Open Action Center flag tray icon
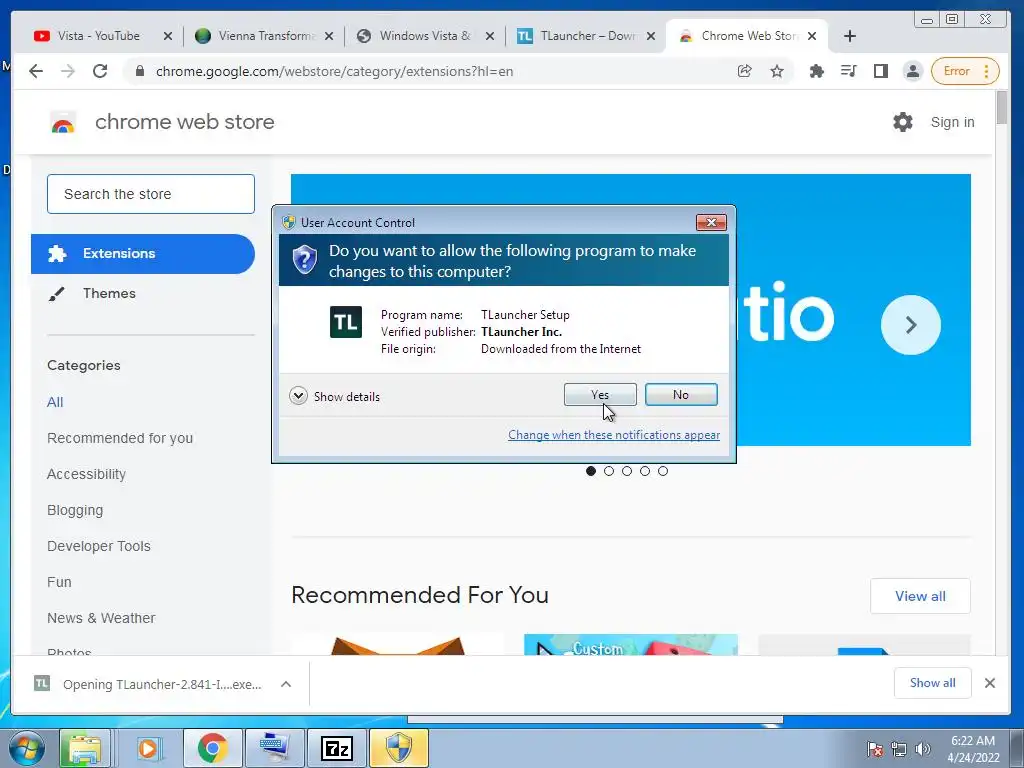Image resolution: width=1024 pixels, height=768 pixels. 875,749
